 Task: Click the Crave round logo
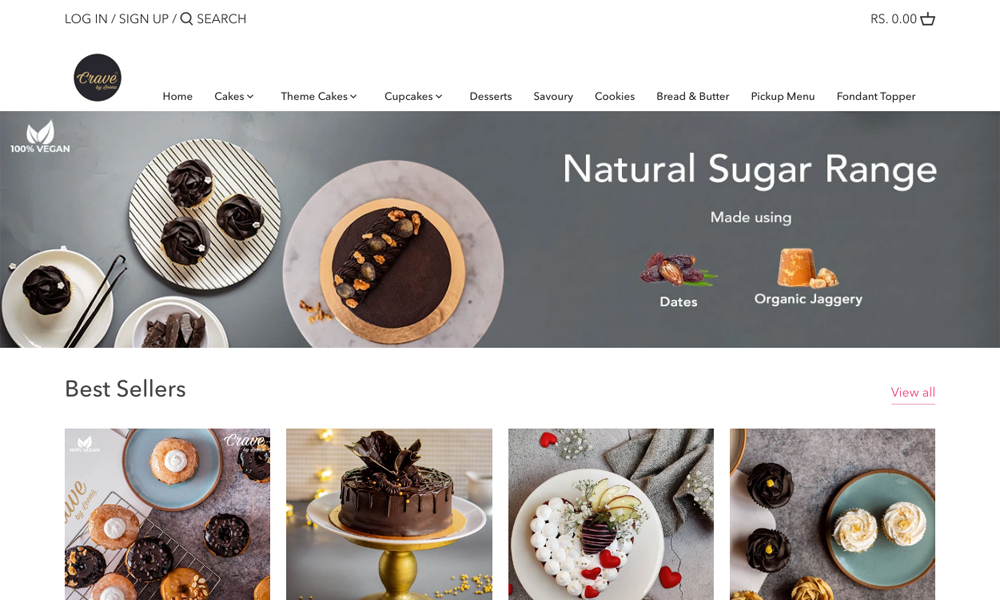[97, 77]
